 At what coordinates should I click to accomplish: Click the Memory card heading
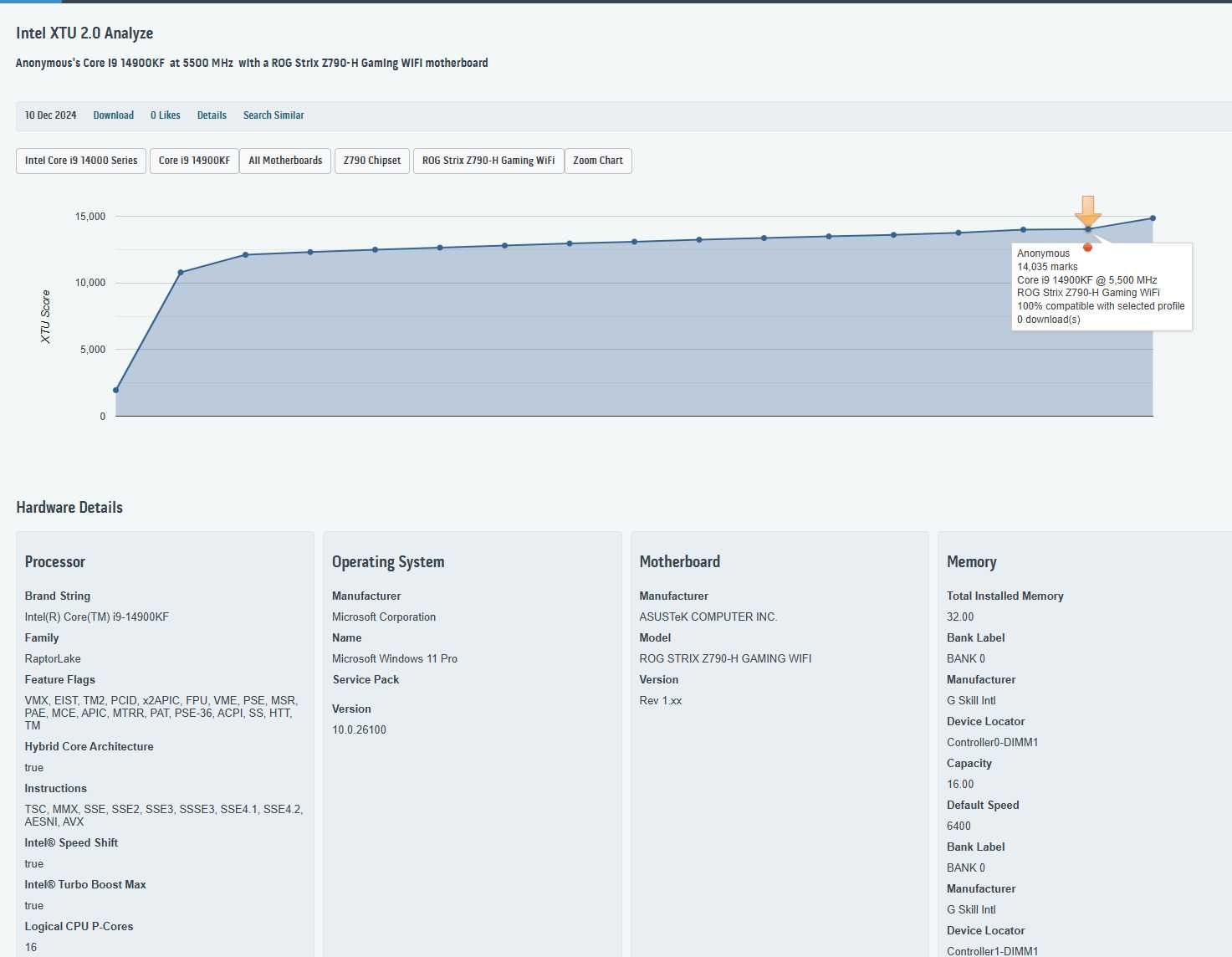coord(971,562)
